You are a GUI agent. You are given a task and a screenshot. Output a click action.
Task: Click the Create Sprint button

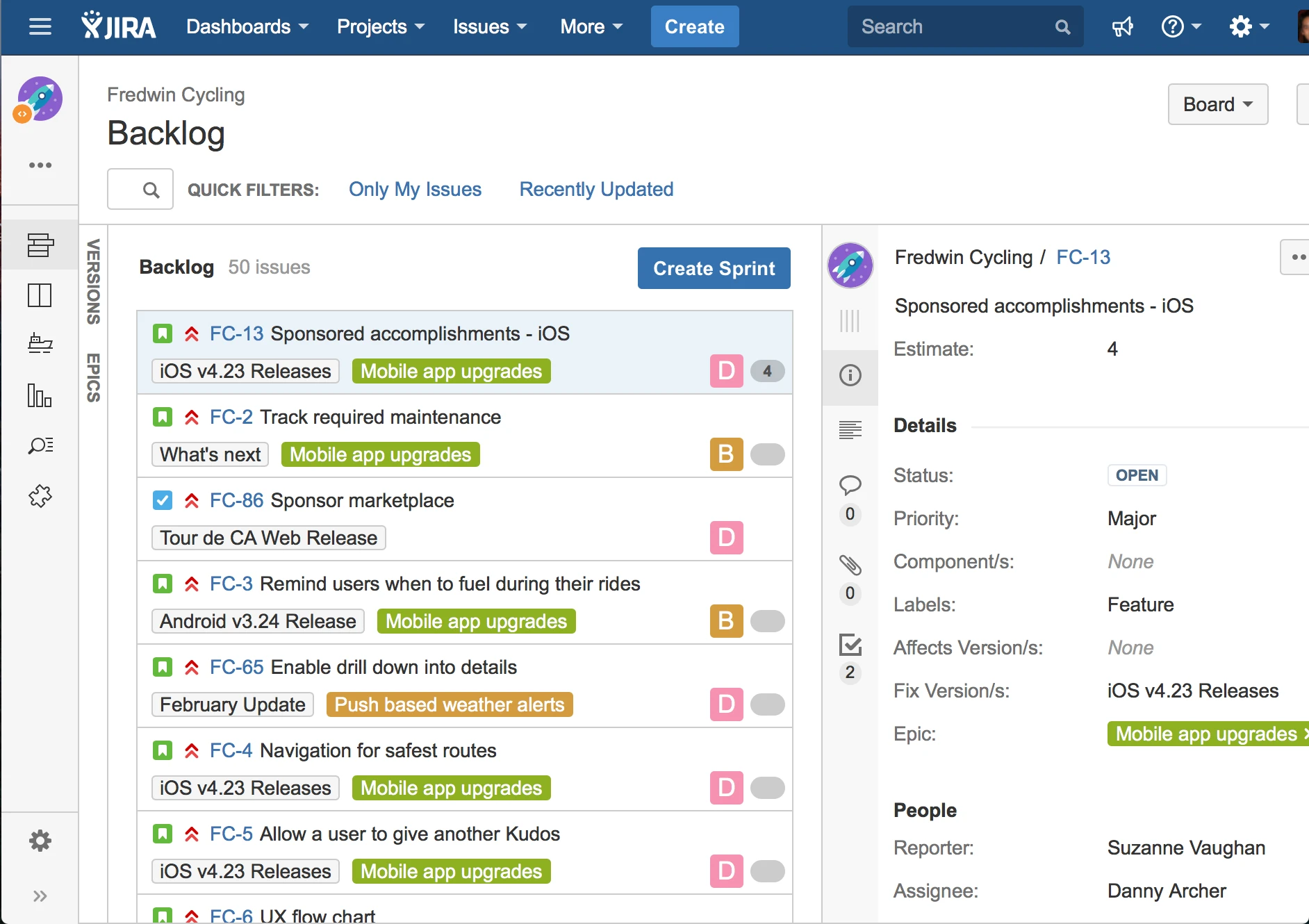tap(714, 268)
